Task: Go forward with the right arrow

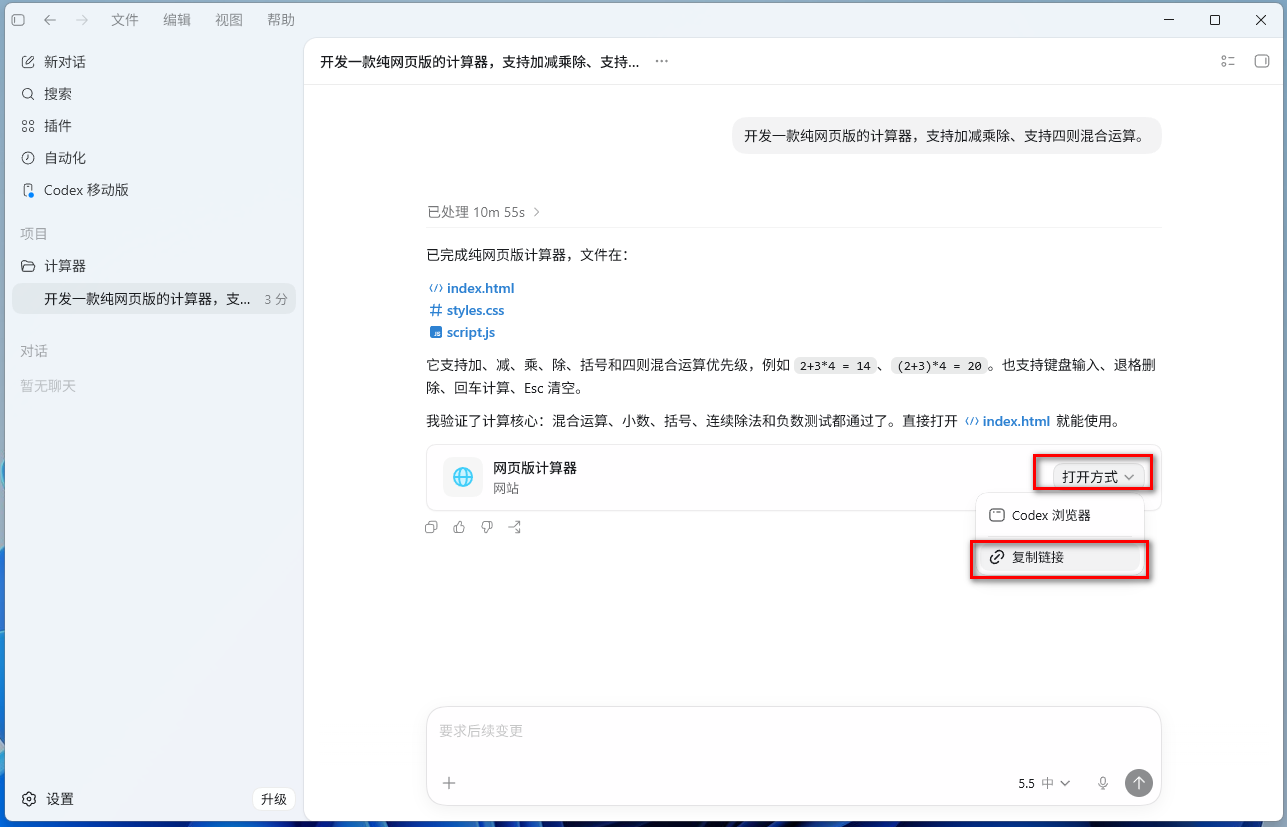Action: (82, 20)
